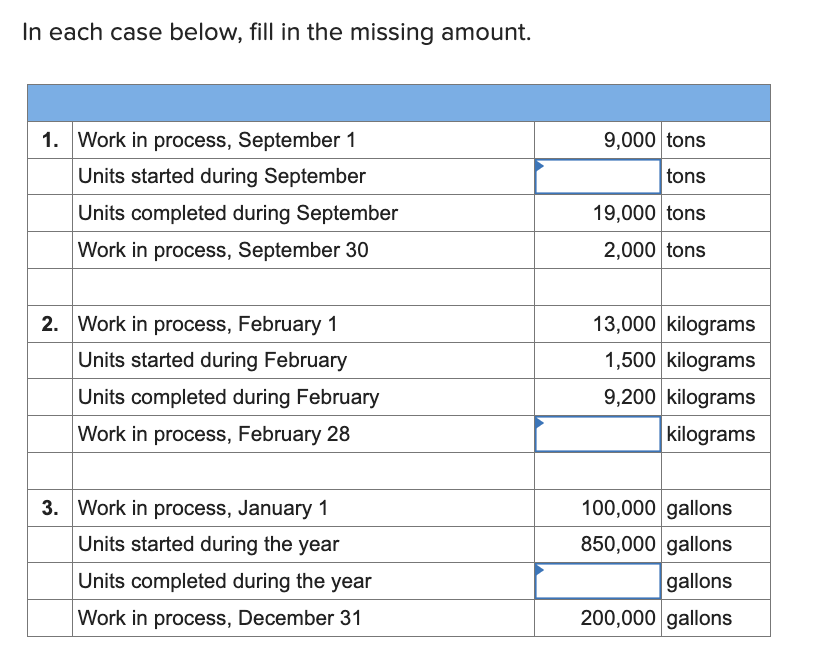Click the row number 3 cell
This screenshot has width=820, height=670.
click(x=48, y=508)
